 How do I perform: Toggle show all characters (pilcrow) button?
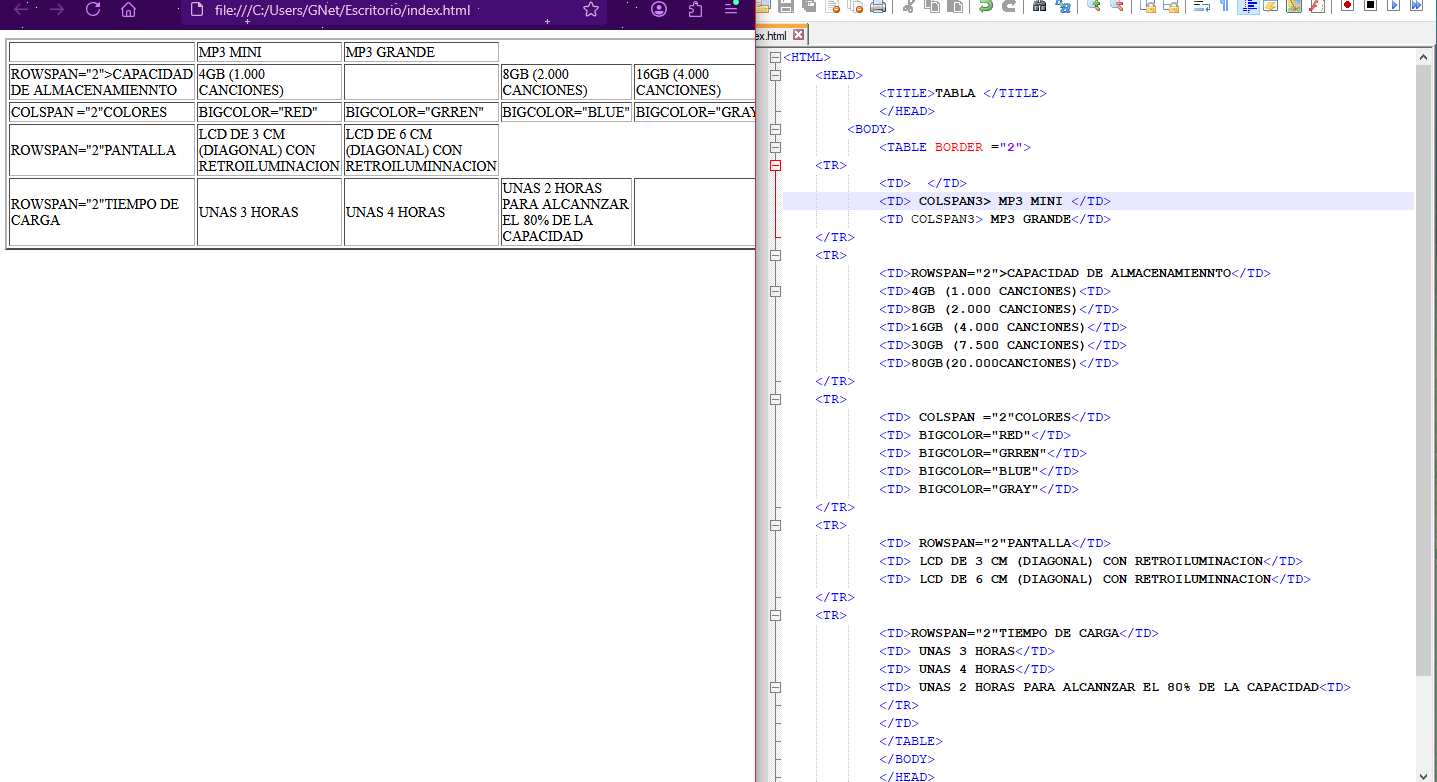(x=1224, y=6)
